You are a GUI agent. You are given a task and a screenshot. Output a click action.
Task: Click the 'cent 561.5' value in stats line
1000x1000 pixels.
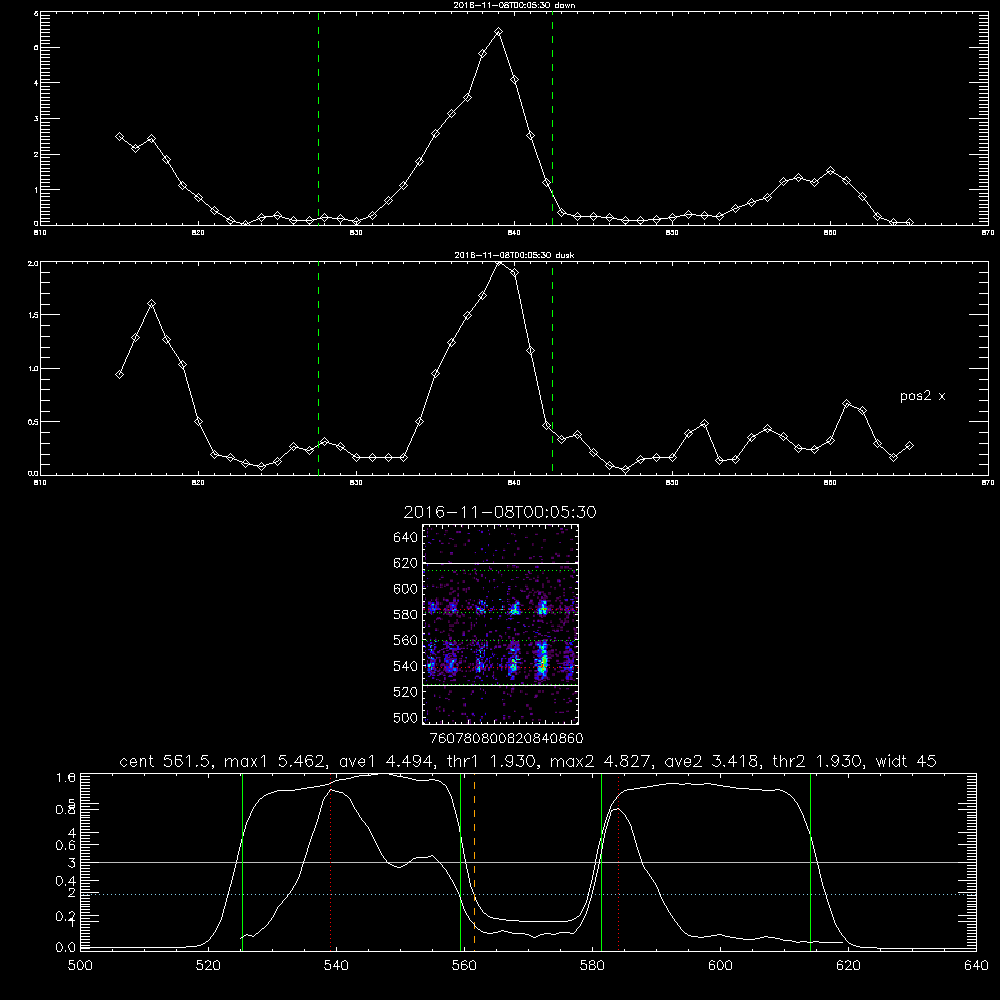coord(164,761)
